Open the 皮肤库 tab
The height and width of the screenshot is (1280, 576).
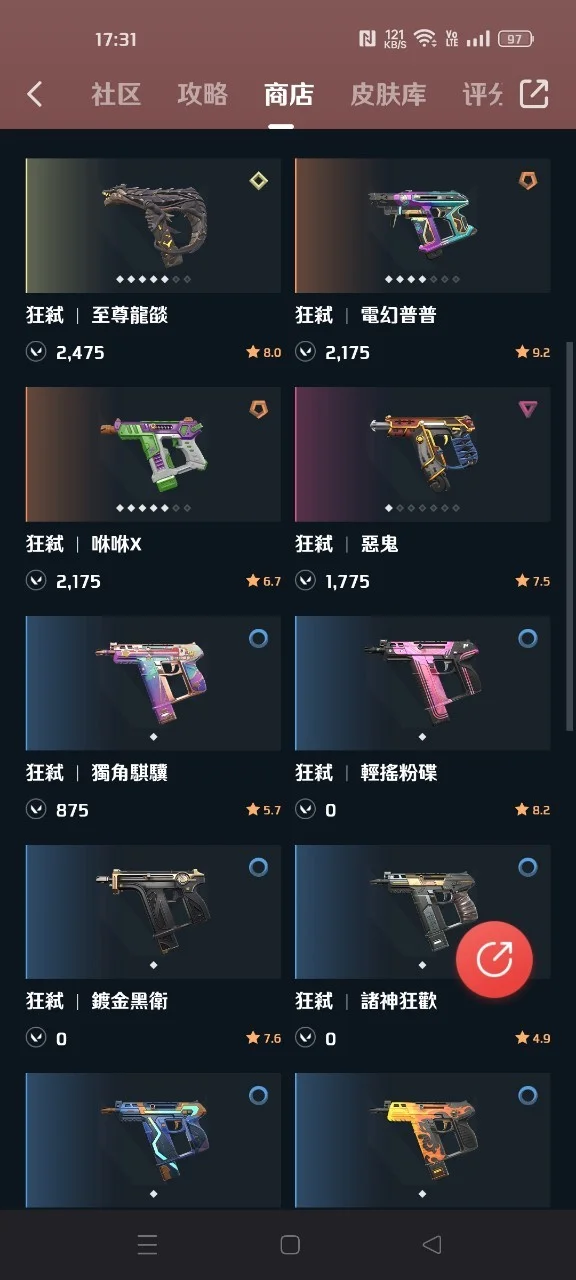click(388, 94)
